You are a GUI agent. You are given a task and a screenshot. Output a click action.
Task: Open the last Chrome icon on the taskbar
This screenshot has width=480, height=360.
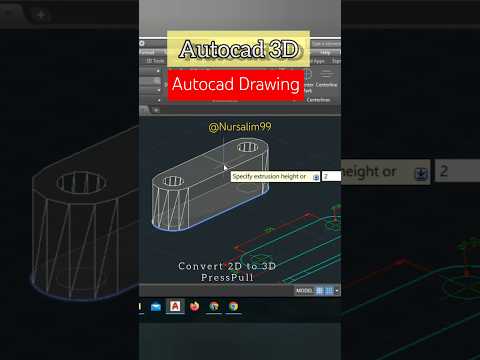(x=233, y=306)
